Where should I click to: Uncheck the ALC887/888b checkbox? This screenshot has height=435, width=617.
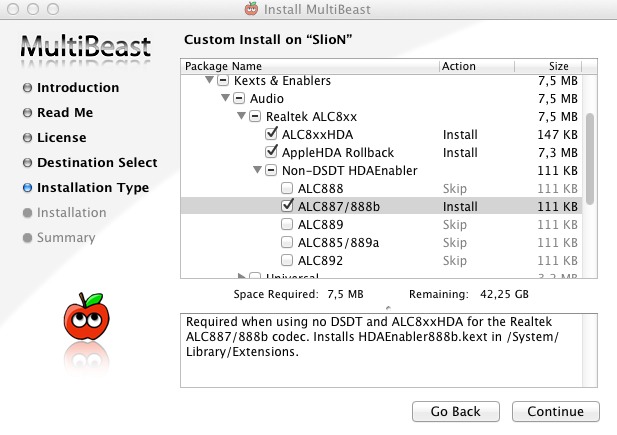click(x=287, y=205)
